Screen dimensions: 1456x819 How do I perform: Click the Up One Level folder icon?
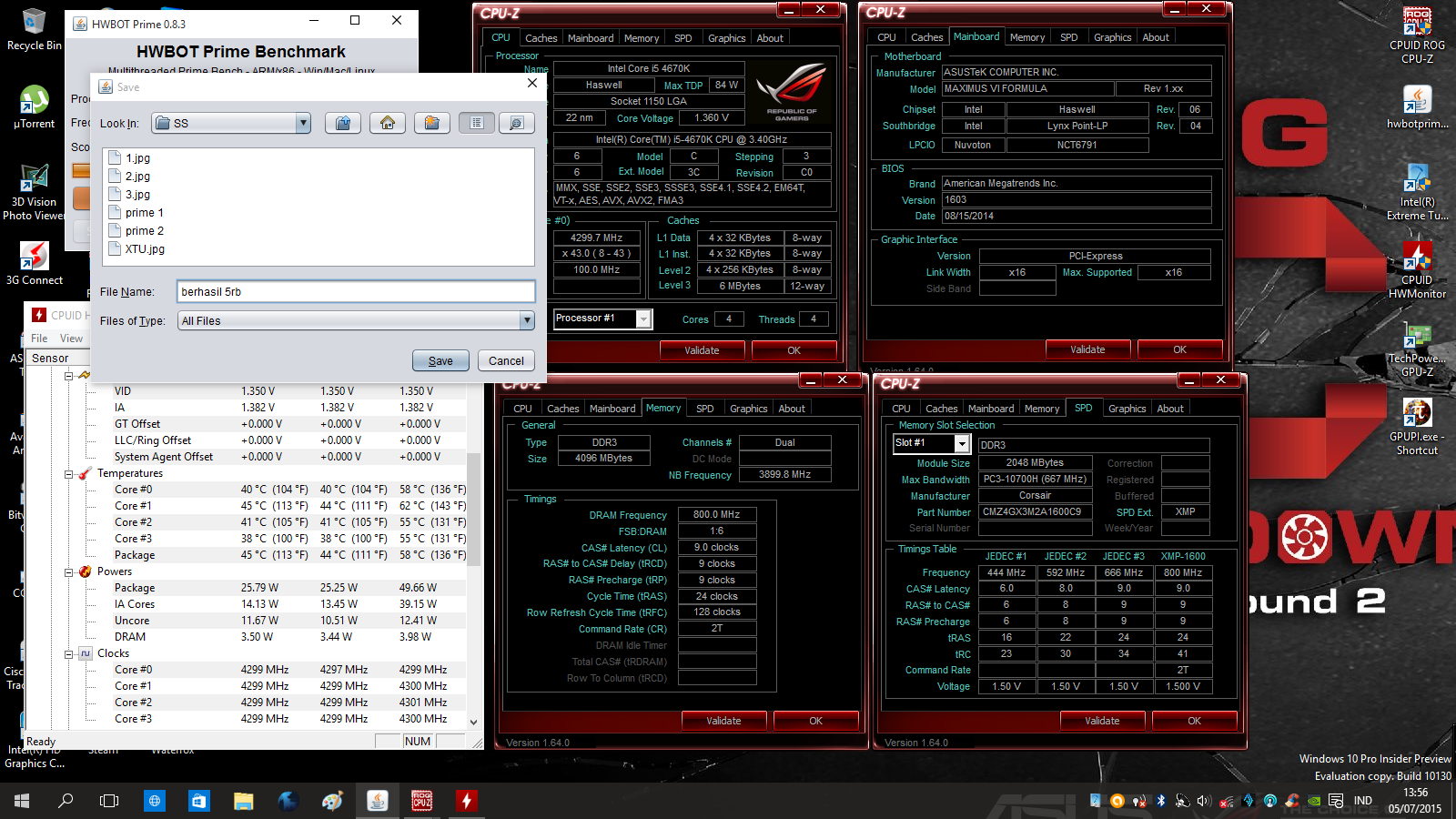point(343,123)
